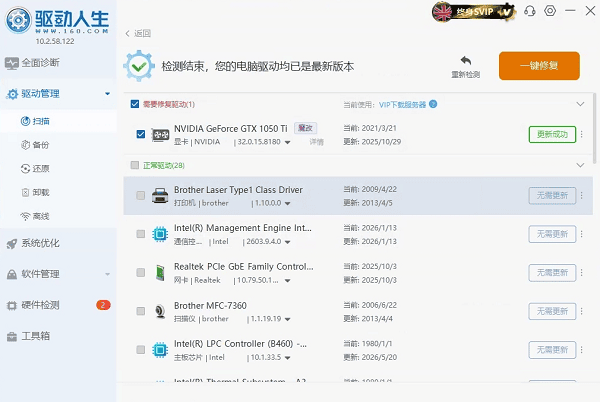
Task: Open the VIP下载服务器 link
Action: click(x=402, y=104)
